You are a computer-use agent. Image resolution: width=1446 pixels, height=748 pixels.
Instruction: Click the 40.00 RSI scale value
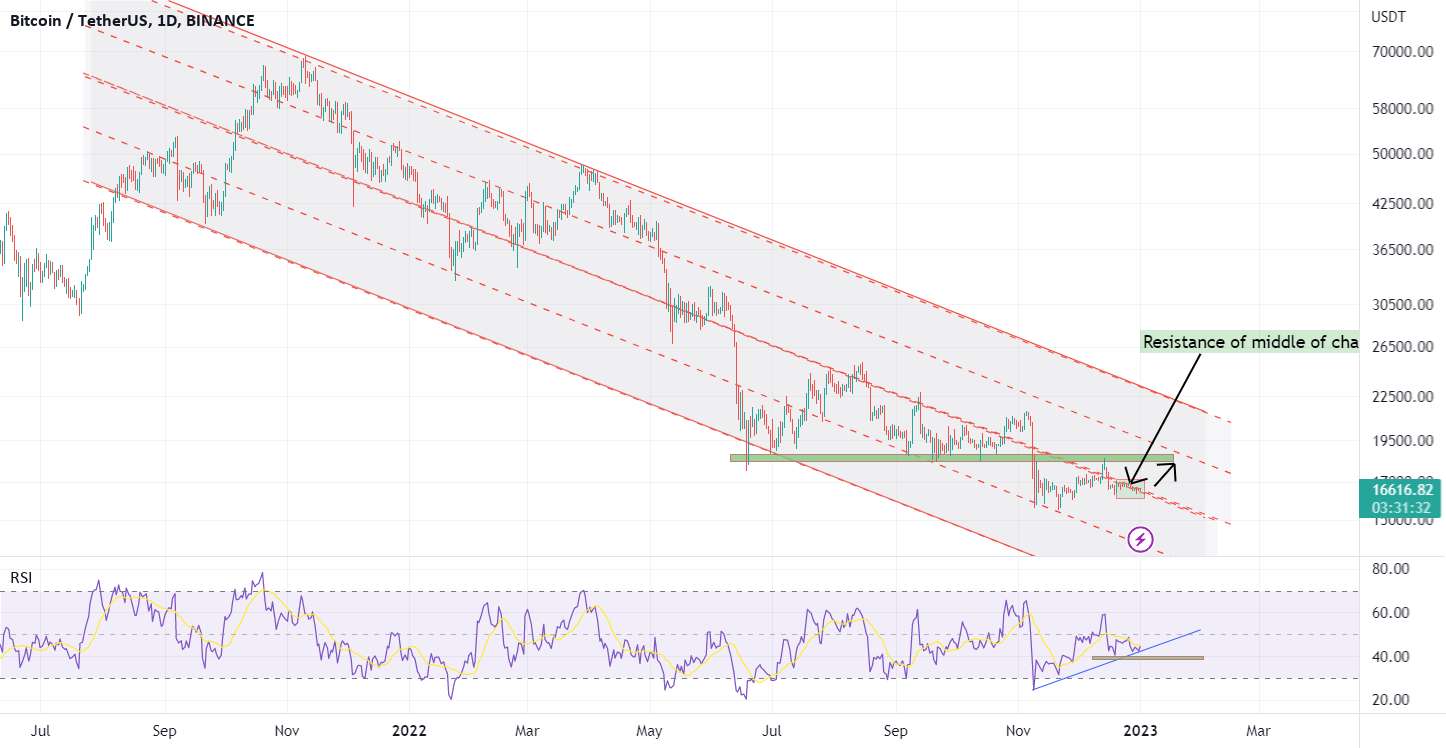click(1391, 657)
